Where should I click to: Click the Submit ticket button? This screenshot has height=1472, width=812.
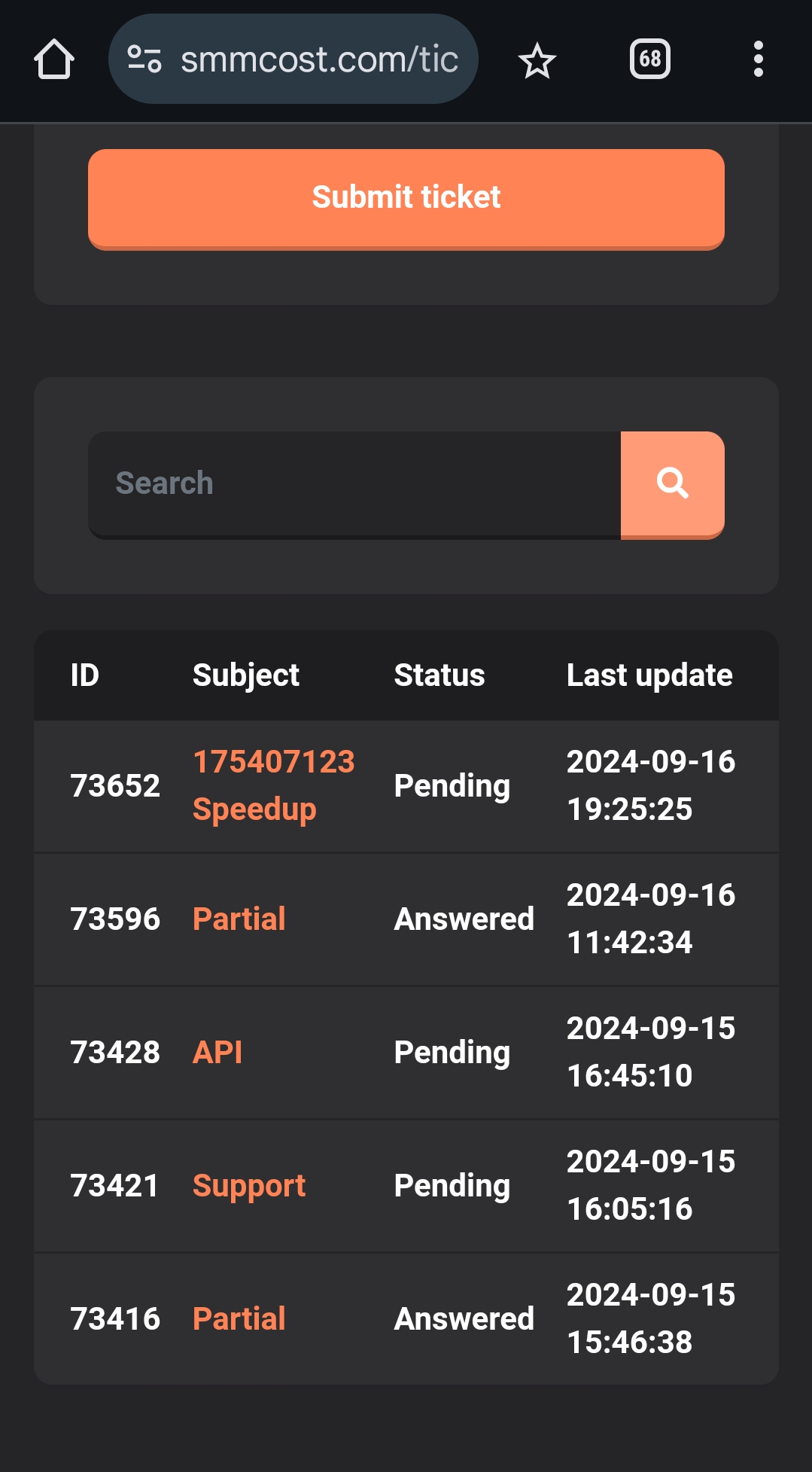click(x=406, y=199)
